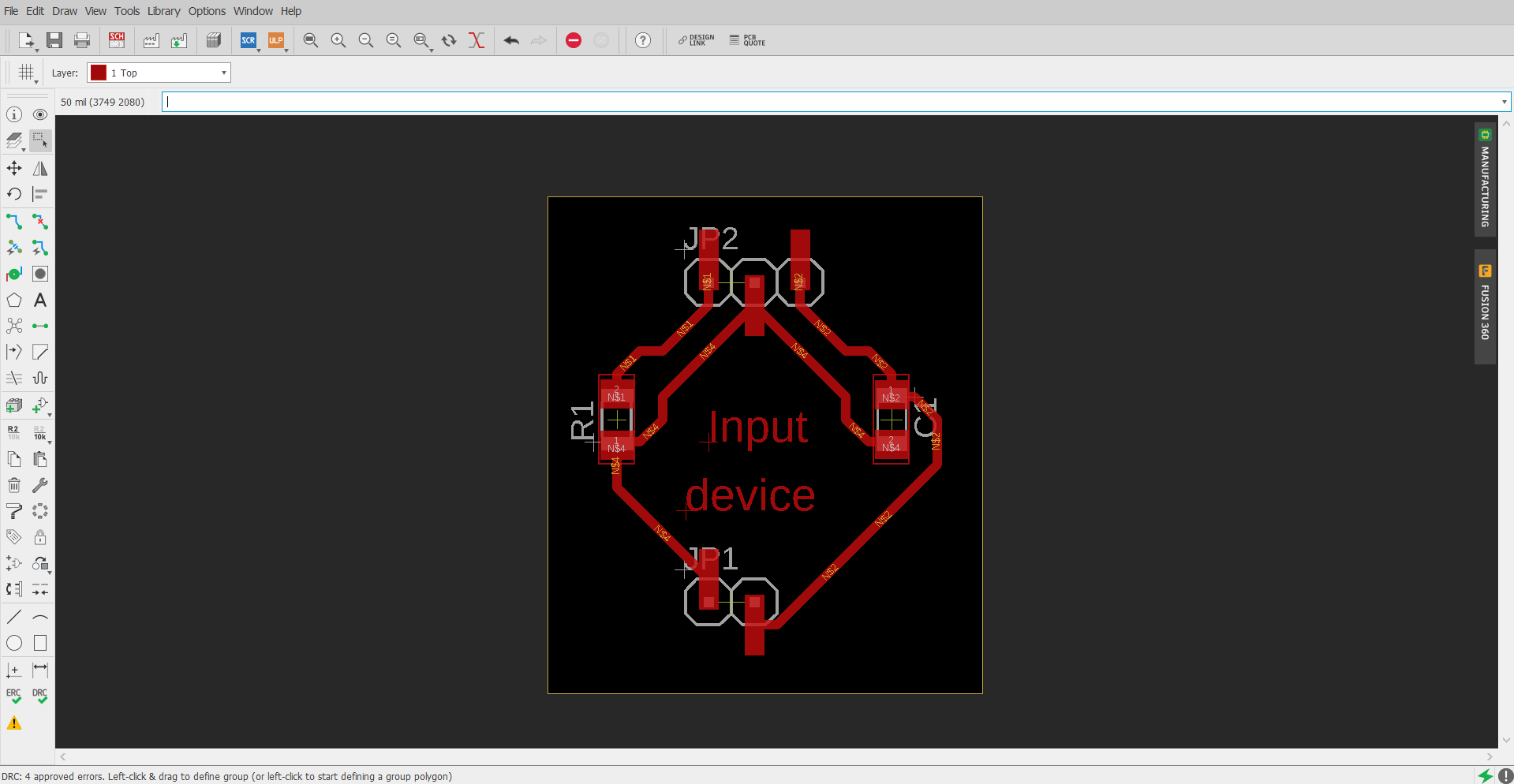Open the Library menu
The height and width of the screenshot is (784, 1514).
click(163, 11)
